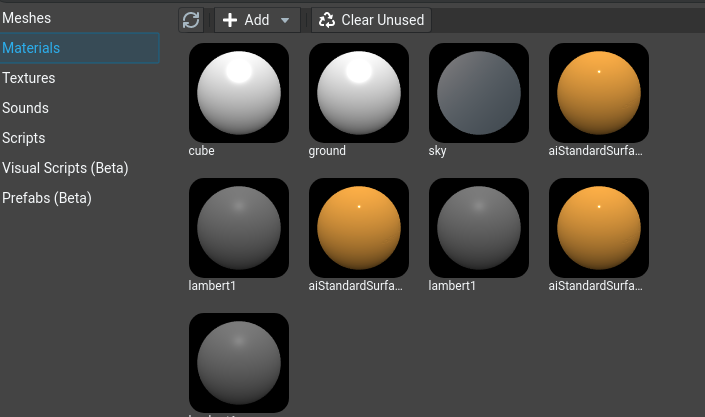Select the sky material thumbnail
This screenshot has height=417, width=705.
coord(479,93)
